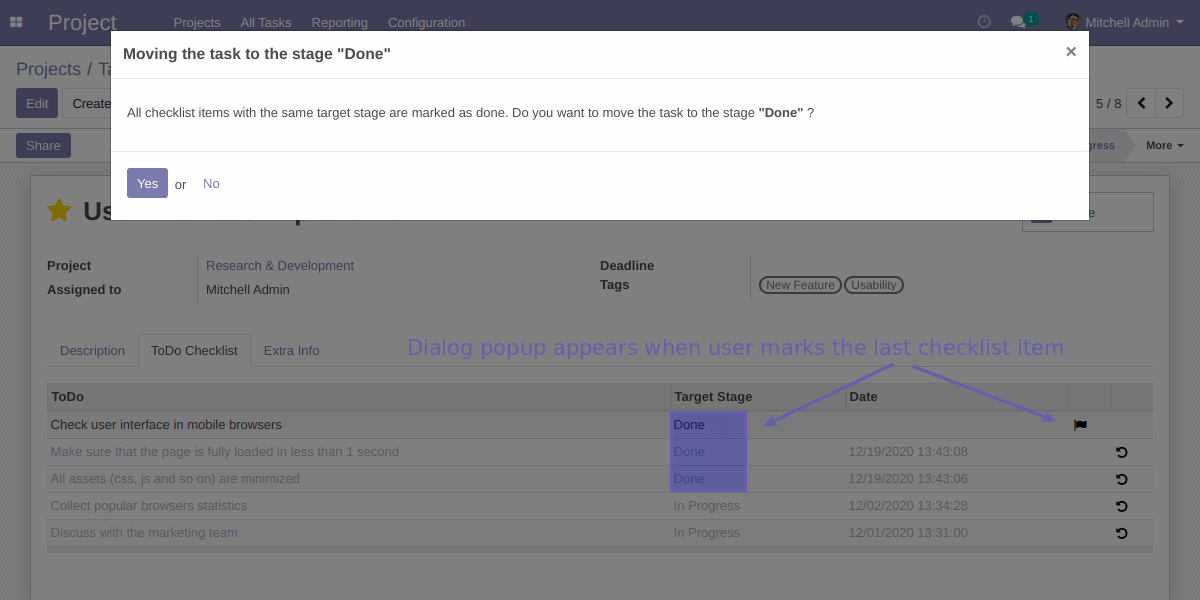This screenshot has width=1200, height=600.
Task: Revert stage of browsers statistics item
Action: [x=1121, y=506]
